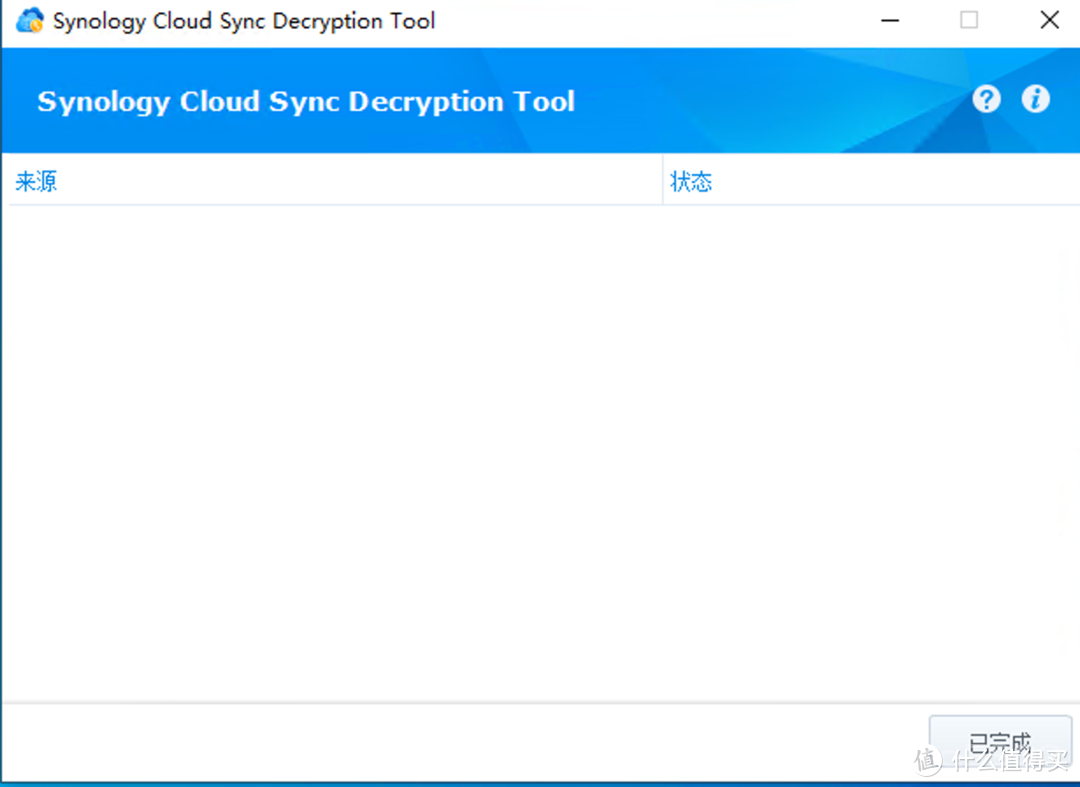The image size is (1080, 787).
Task: Click the 已完成 button
Action: pyautogui.click(x=1000, y=742)
